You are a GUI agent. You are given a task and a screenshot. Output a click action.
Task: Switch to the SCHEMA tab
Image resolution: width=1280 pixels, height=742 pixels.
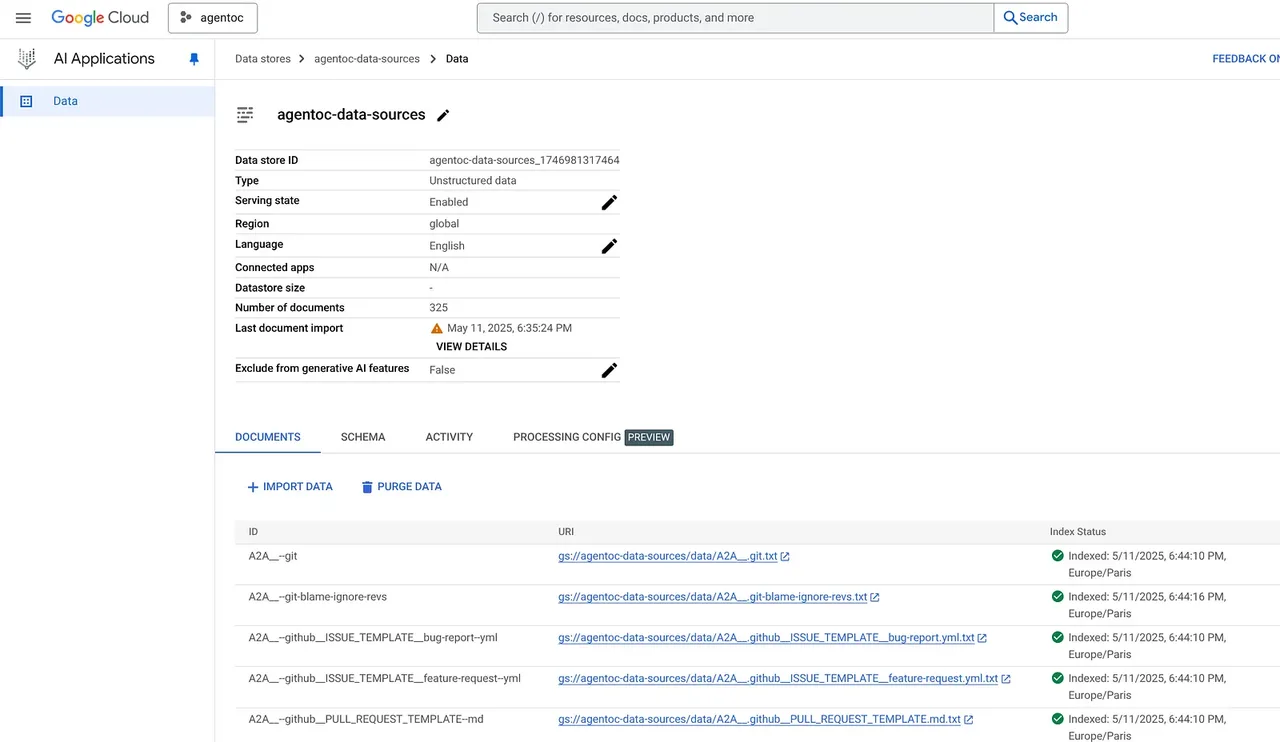[x=363, y=437]
